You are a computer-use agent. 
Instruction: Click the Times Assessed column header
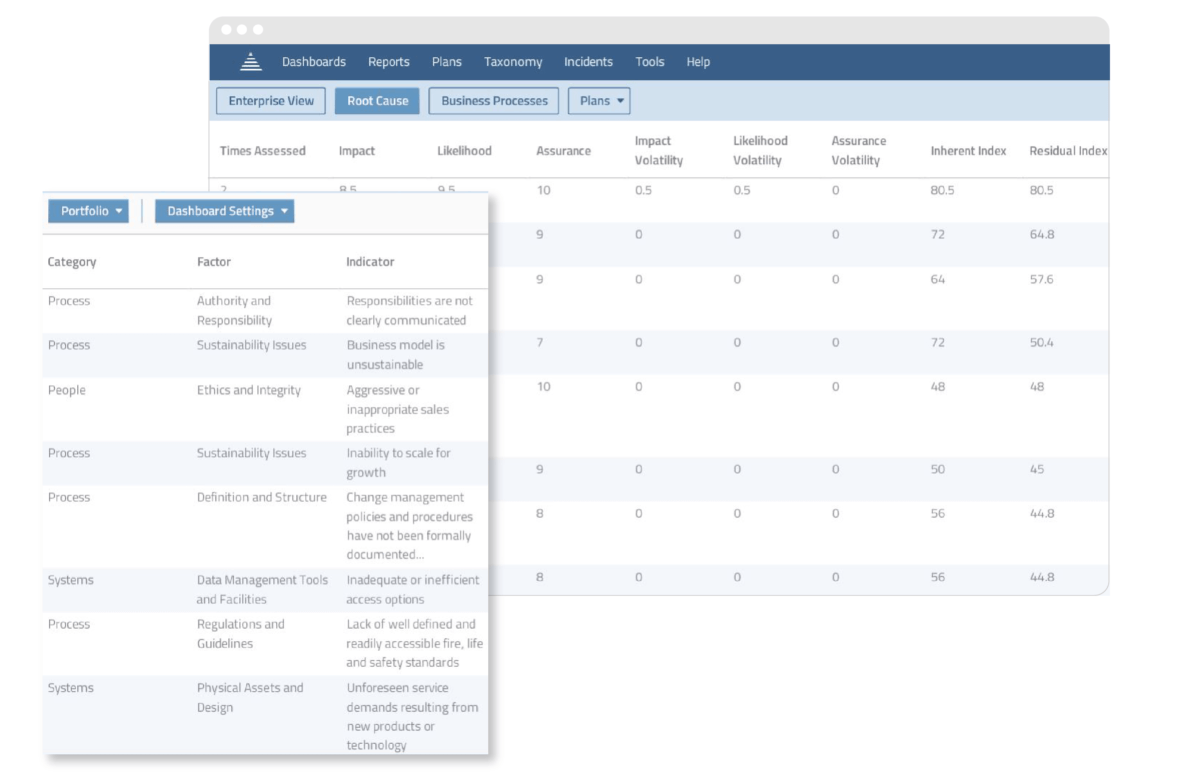[262, 150]
